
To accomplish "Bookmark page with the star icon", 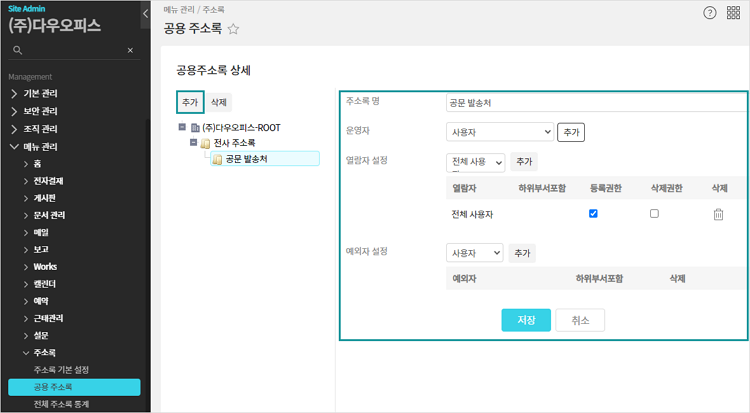I will (x=233, y=29).
